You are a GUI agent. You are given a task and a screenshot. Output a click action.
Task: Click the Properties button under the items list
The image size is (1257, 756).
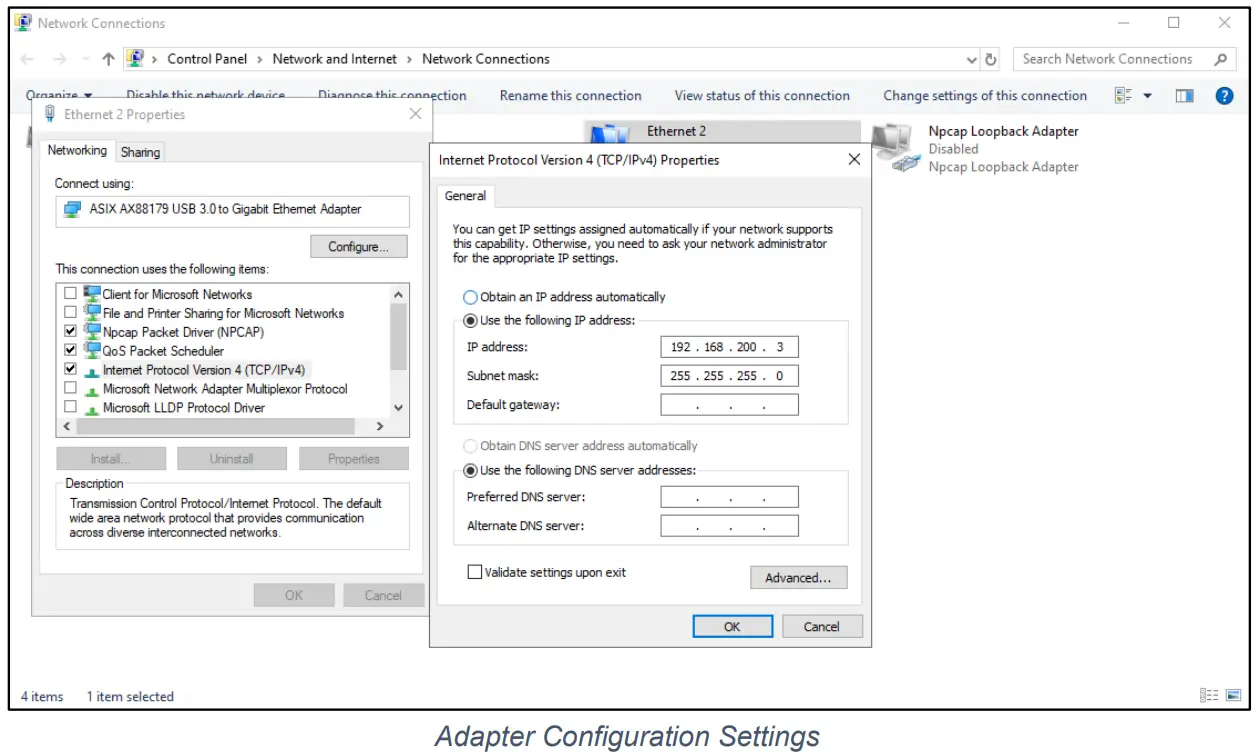(353, 459)
